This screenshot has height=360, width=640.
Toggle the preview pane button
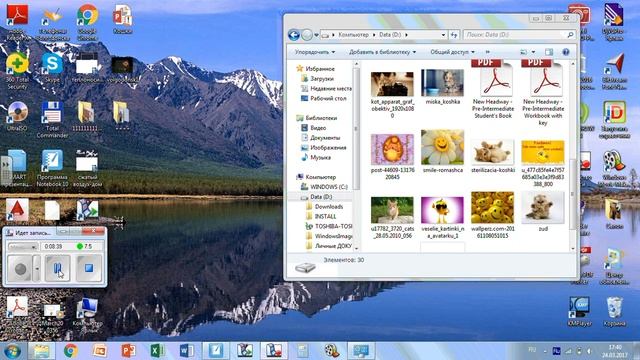[x=549, y=52]
